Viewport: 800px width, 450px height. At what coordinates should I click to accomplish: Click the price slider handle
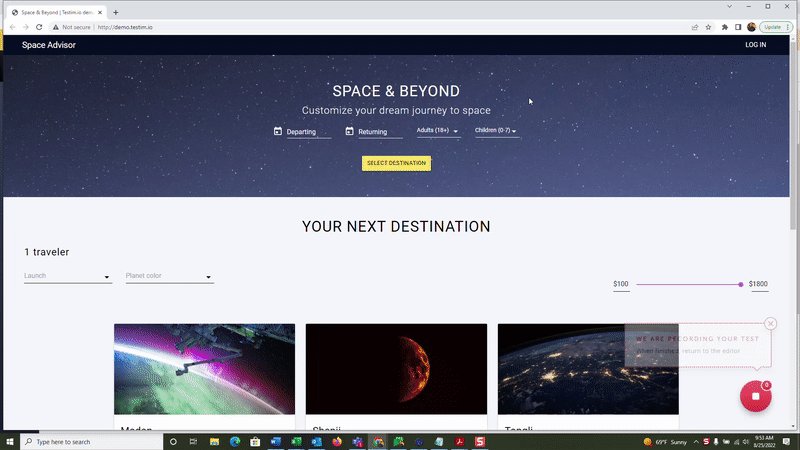(x=740, y=284)
